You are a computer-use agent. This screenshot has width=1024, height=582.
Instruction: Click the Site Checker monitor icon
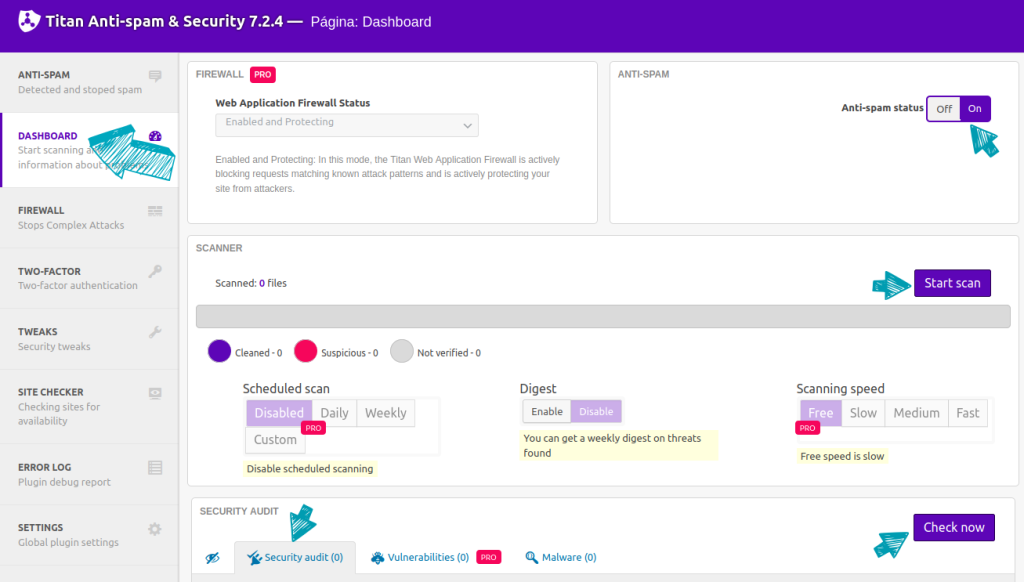tap(155, 393)
